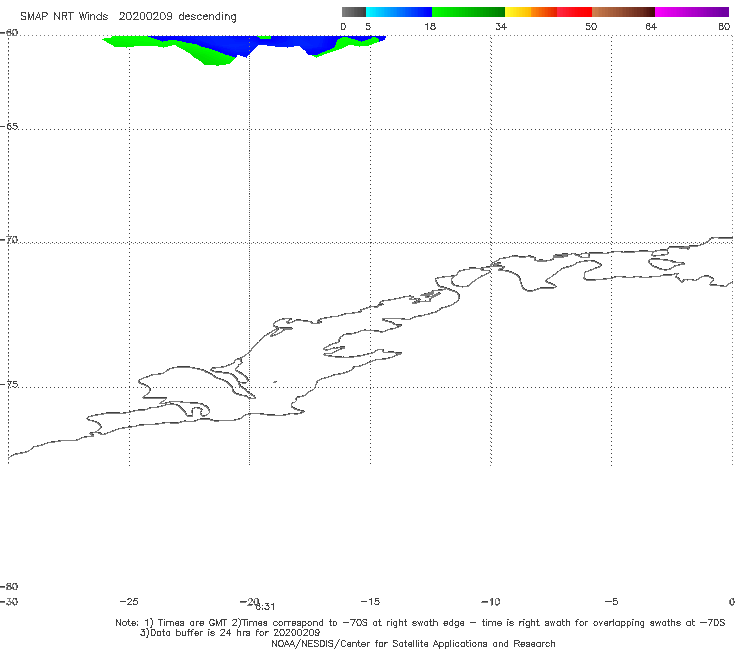The width and height of the screenshot is (740, 650).
Task: Click the latitude label "-60"
Action: tap(9, 33)
